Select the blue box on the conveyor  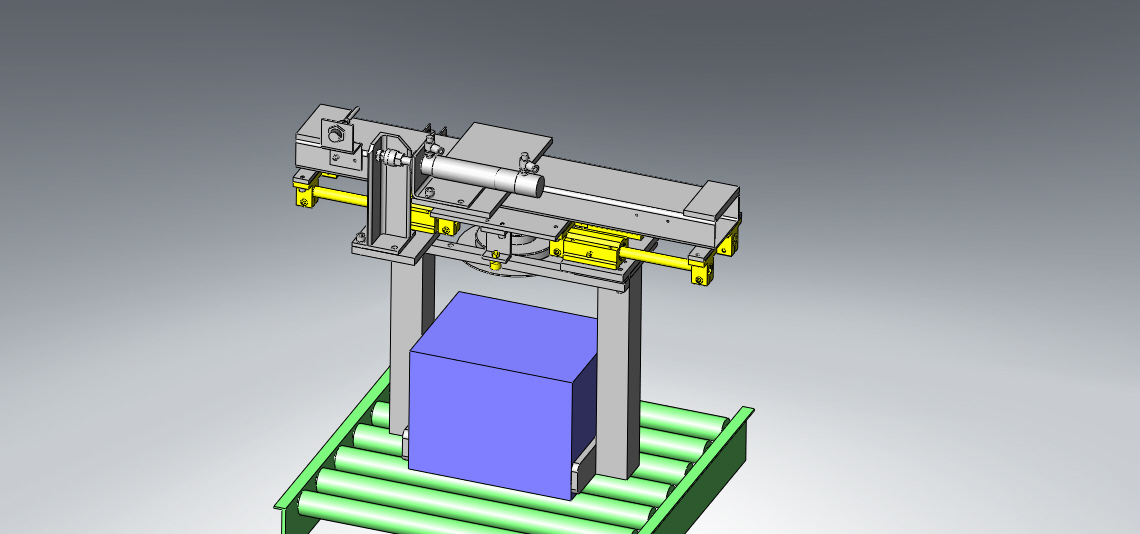(x=502, y=396)
